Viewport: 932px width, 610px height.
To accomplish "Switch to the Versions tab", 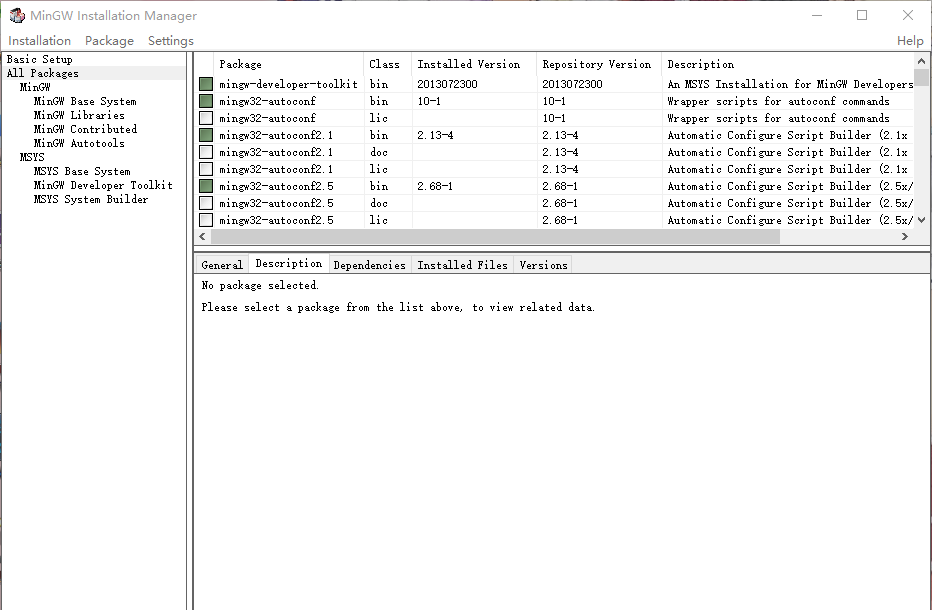I will pos(543,265).
